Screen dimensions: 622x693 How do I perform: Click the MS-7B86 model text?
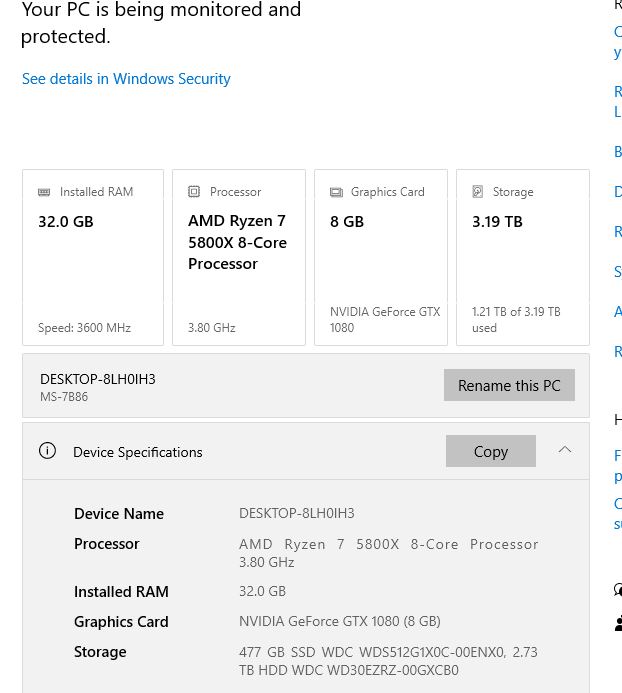[64, 397]
